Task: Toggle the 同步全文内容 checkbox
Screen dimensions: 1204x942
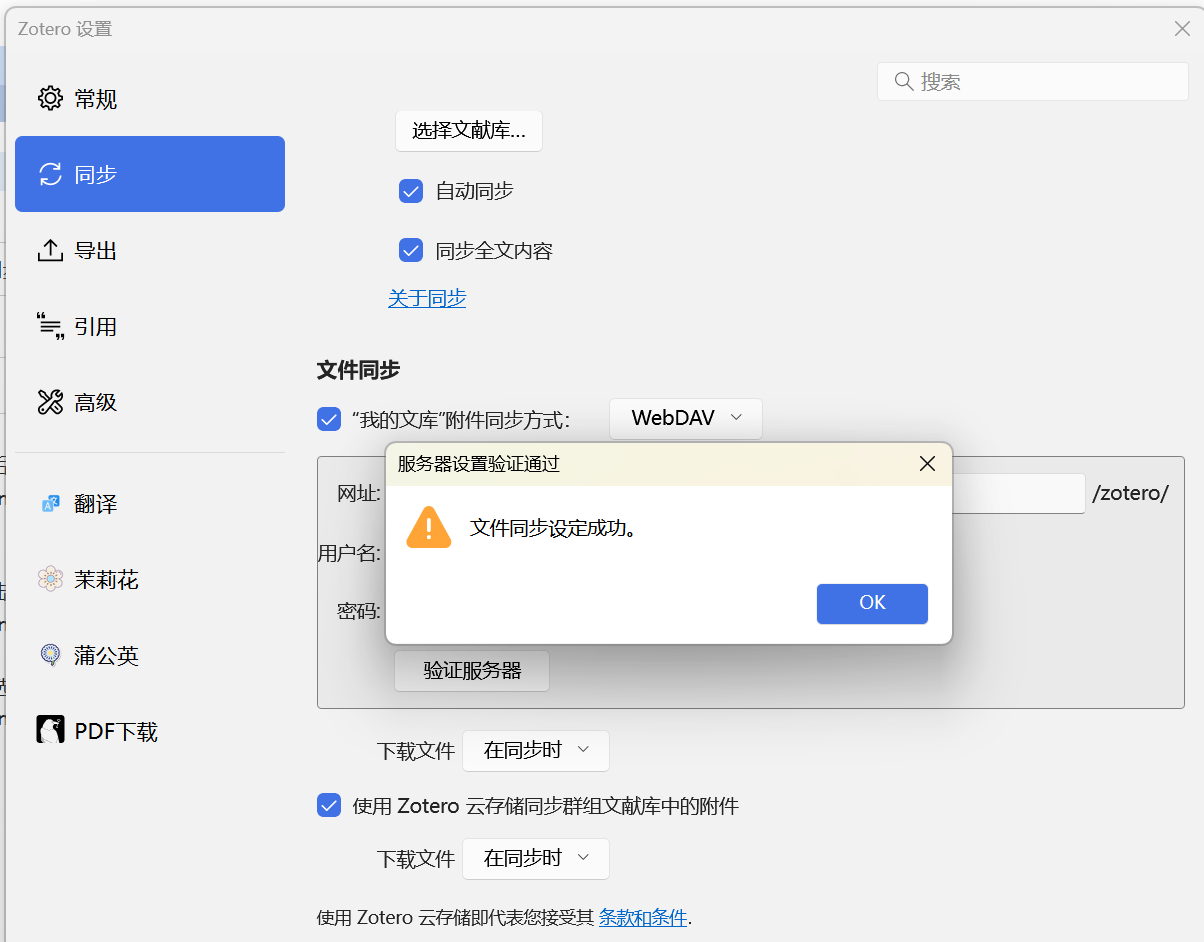Action: coord(411,250)
